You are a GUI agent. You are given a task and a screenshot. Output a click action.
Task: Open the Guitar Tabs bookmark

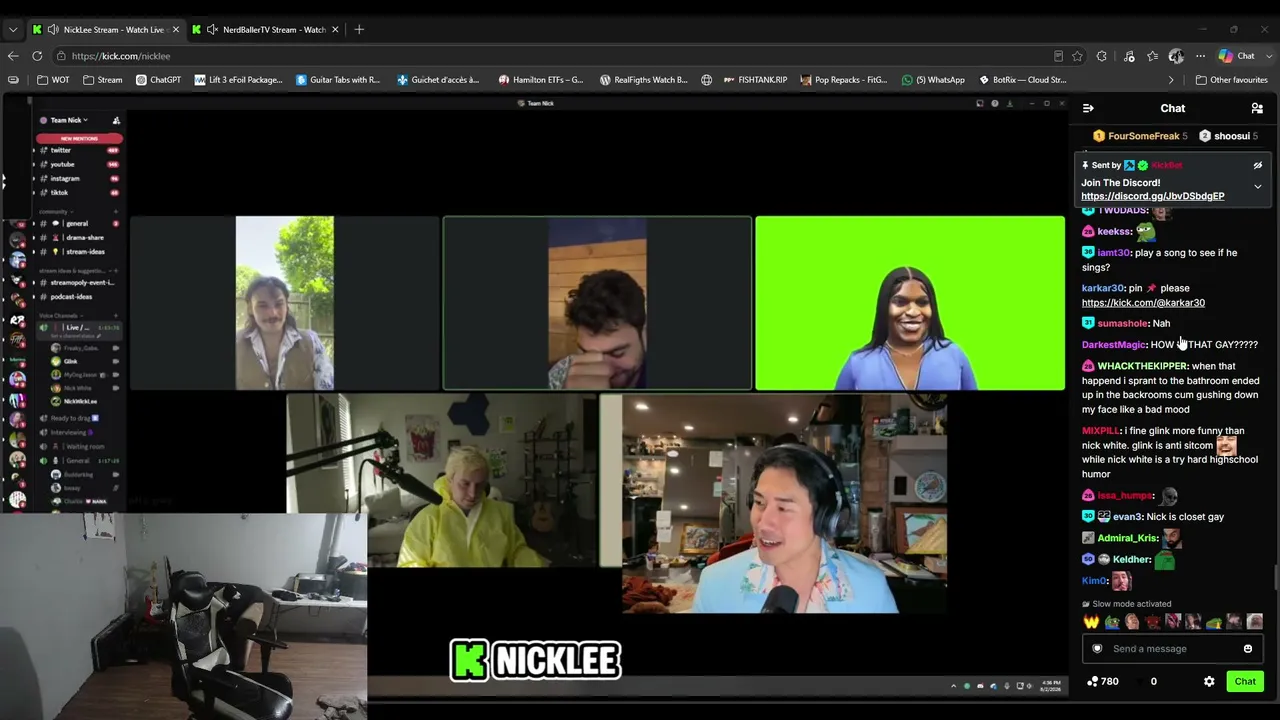click(338, 80)
